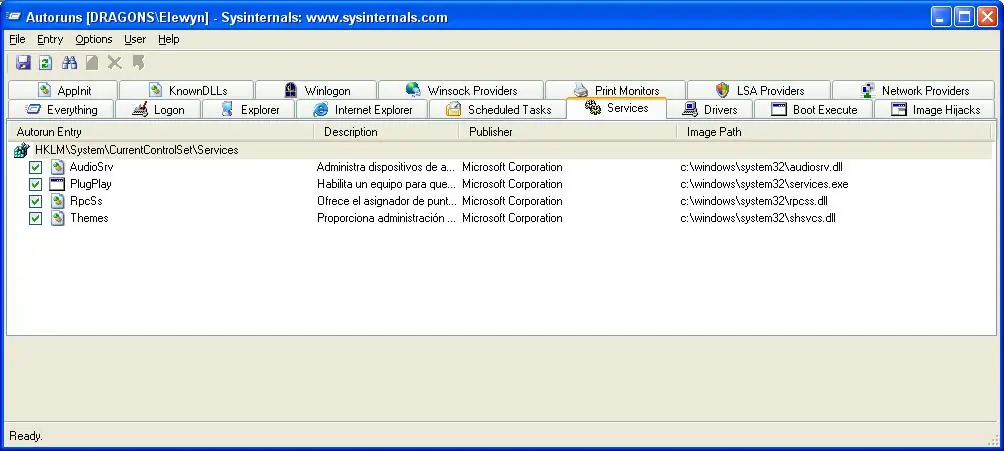Click the Image Path column header
1004x451 pixels.
click(833, 132)
